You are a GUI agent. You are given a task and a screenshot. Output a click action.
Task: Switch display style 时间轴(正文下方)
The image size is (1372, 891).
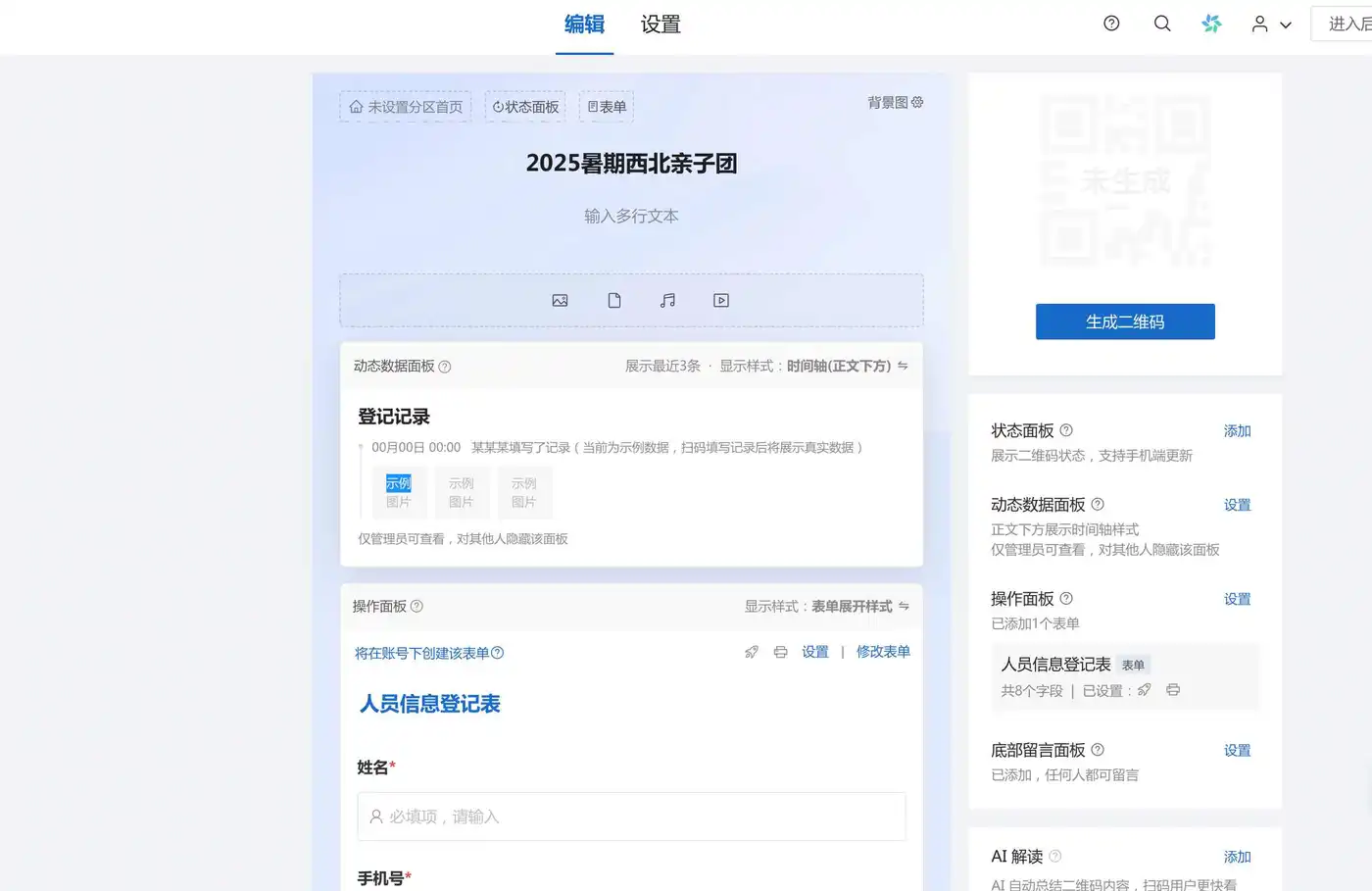[848, 366]
